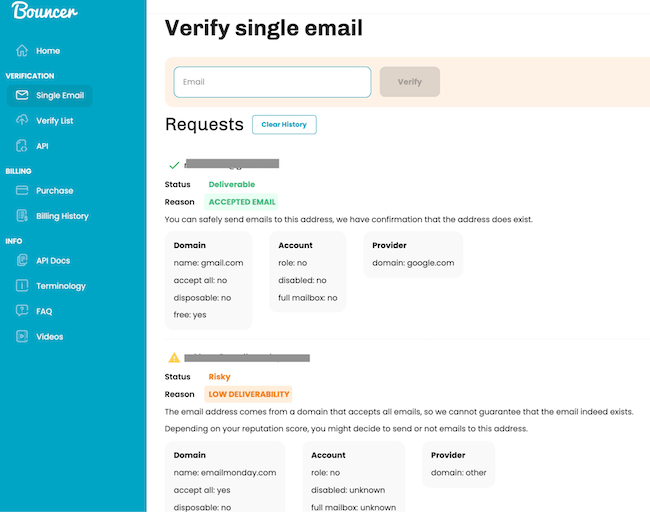
Task: Click the orange risky warning icon
Action: click(174, 357)
